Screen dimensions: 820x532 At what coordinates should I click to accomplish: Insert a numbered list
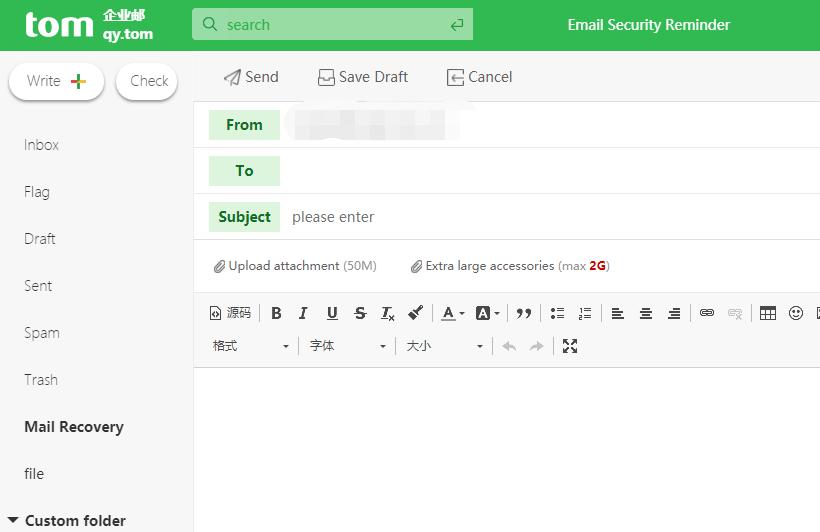pos(585,313)
